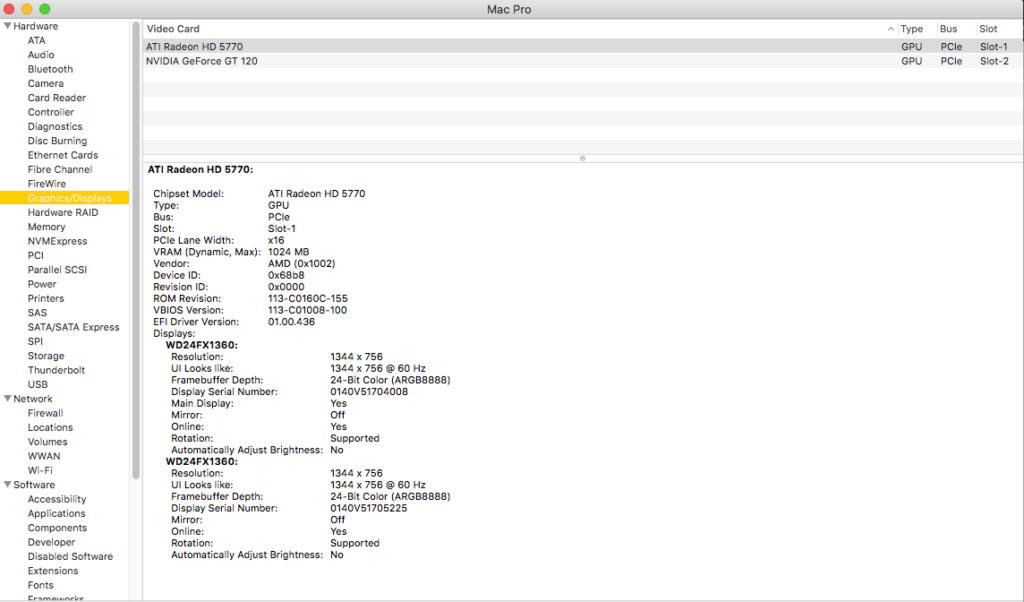Open USB in the sidebar
The height and width of the screenshot is (602, 1024).
(x=38, y=385)
